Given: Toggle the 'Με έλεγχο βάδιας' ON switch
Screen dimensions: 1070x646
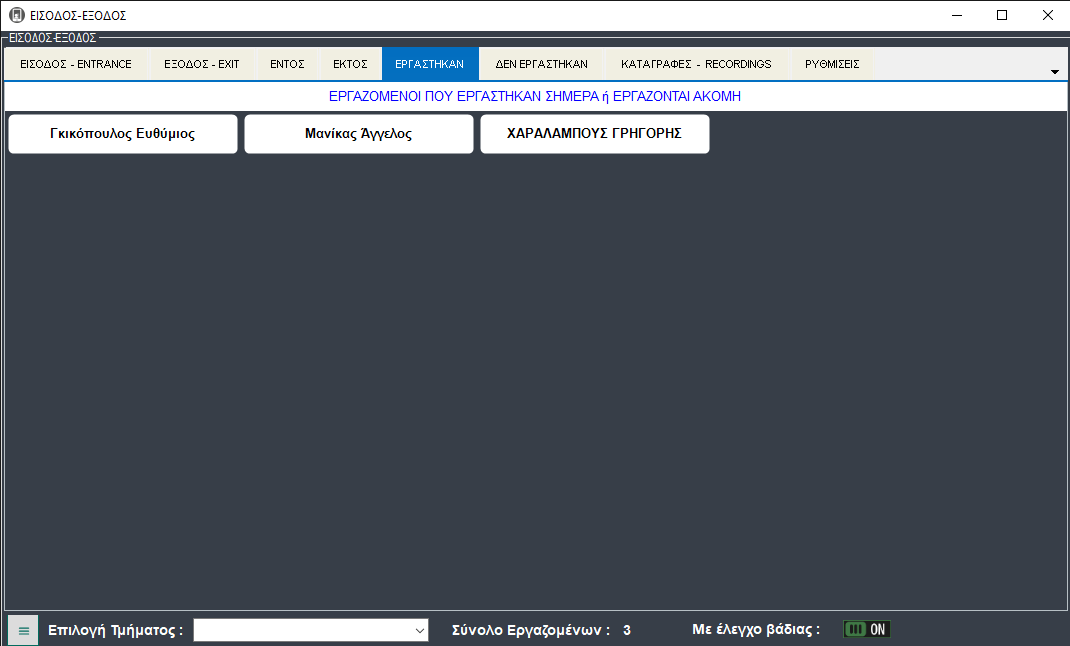Looking at the screenshot, I should 866,629.
